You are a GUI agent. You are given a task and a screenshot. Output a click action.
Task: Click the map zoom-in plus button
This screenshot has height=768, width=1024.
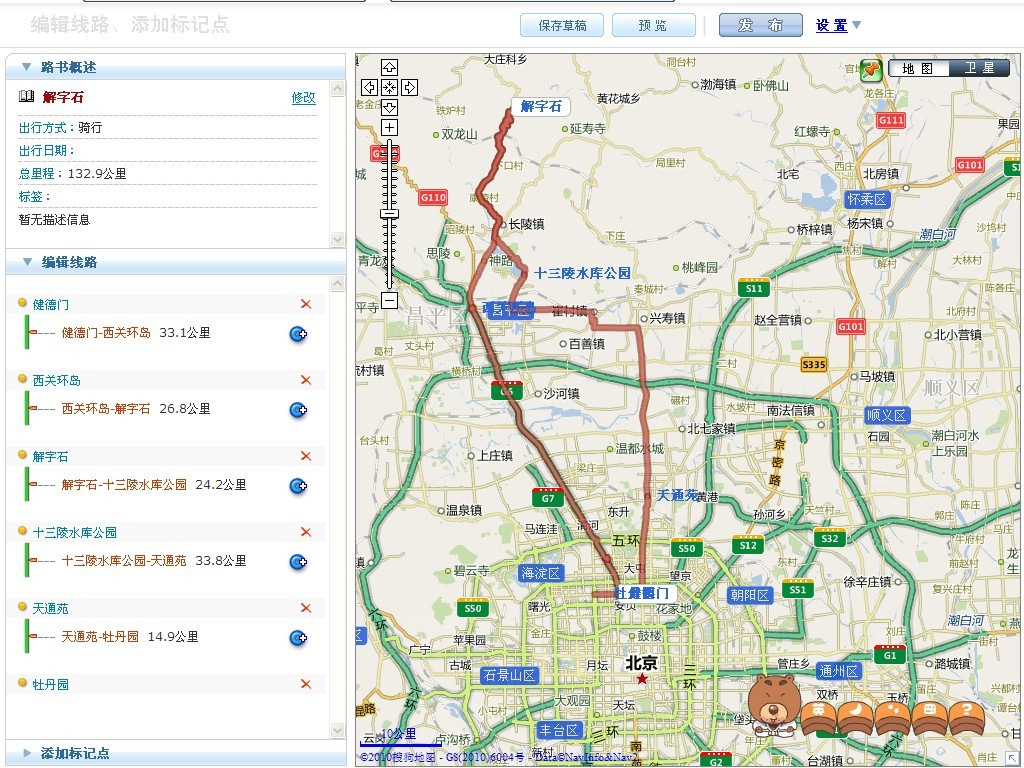(389, 128)
